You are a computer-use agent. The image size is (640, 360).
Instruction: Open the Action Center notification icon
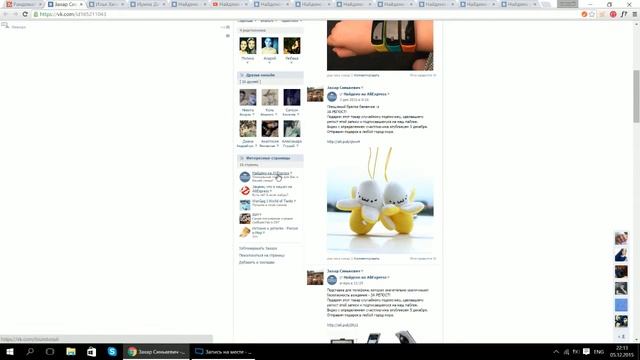(586, 351)
